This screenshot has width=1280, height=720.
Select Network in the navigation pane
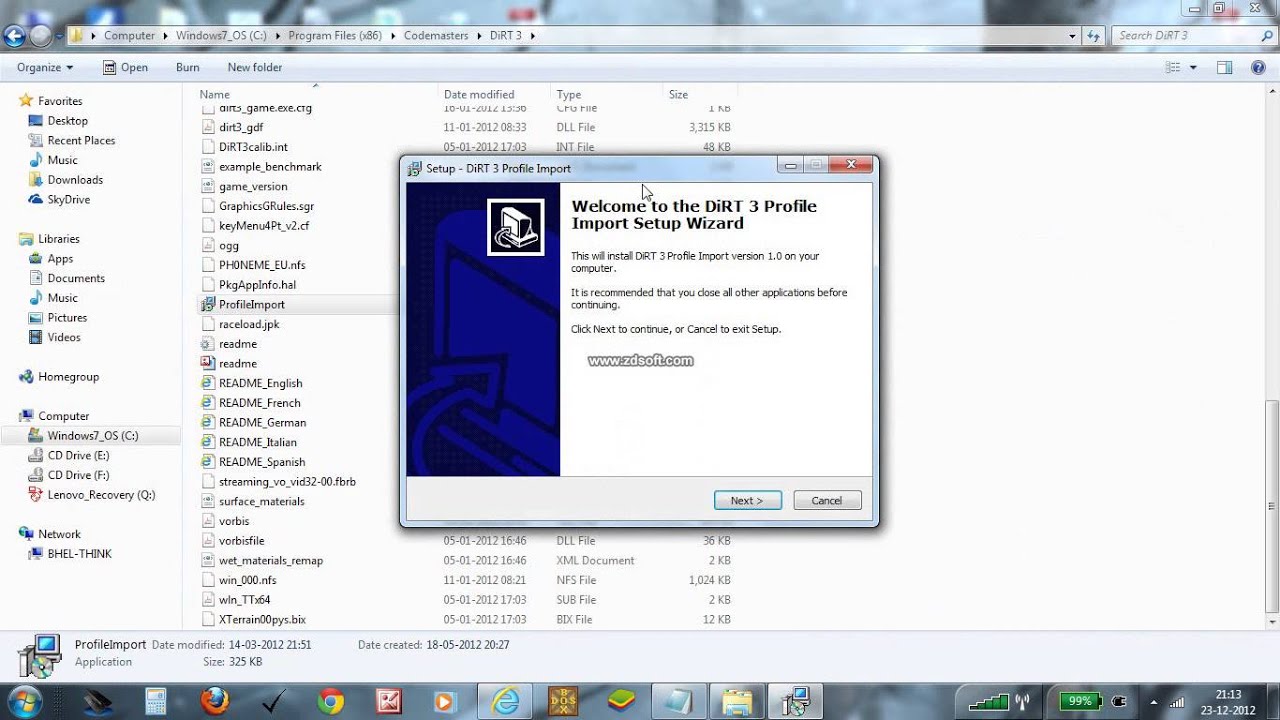tap(59, 534)
